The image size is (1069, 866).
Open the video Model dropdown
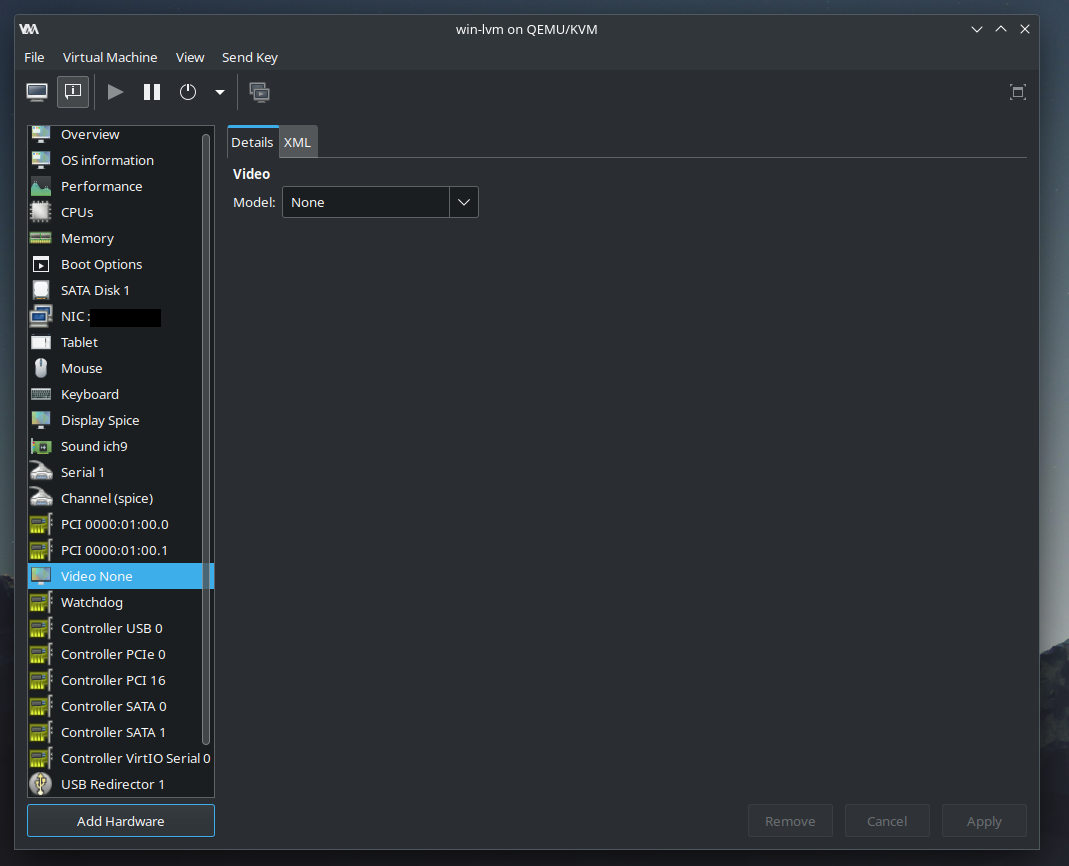tap(380, 203)
